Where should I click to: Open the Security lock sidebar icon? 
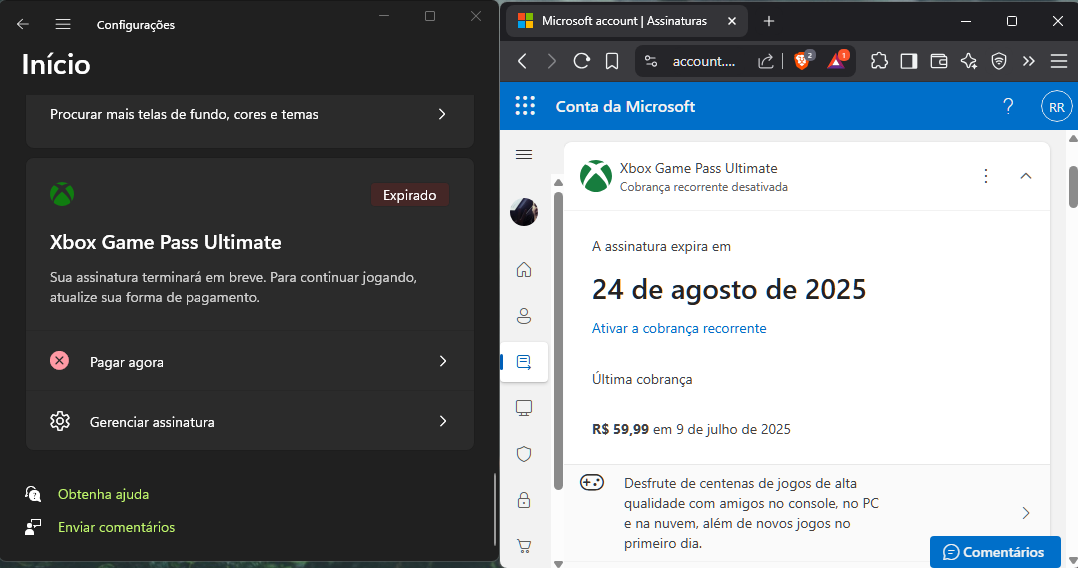(524, 500)
